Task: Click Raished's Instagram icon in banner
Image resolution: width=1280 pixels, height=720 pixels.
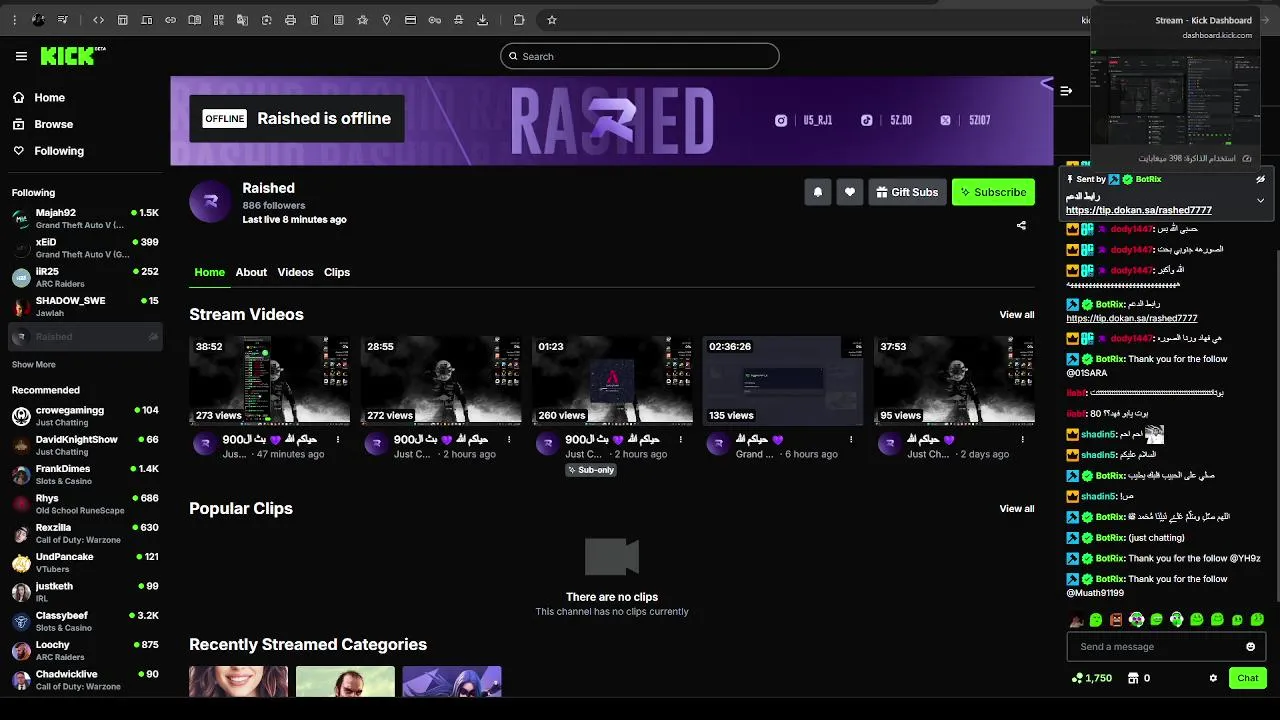Action: (781, 120)
